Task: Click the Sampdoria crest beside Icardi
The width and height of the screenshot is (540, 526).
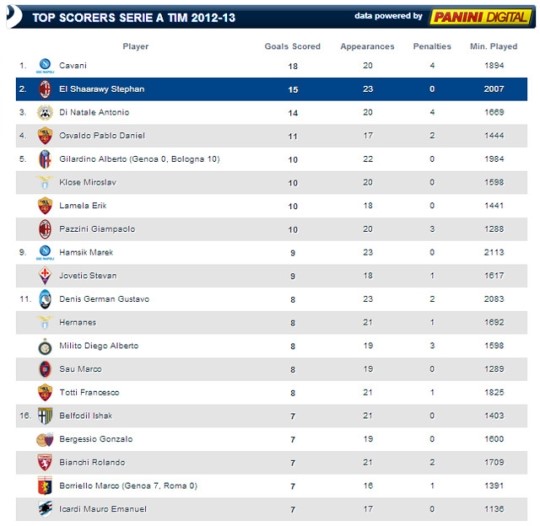Action: coord(45,509)
